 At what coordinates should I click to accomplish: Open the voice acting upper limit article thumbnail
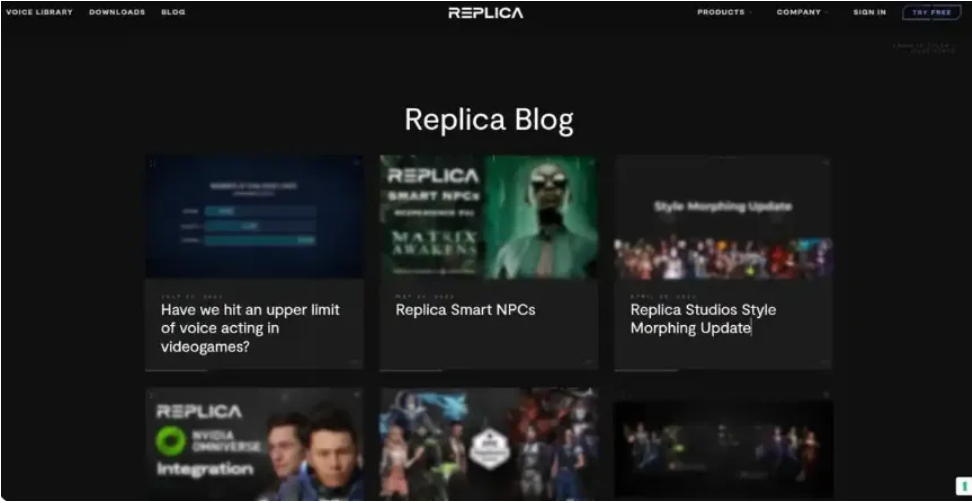pos(255,216)
